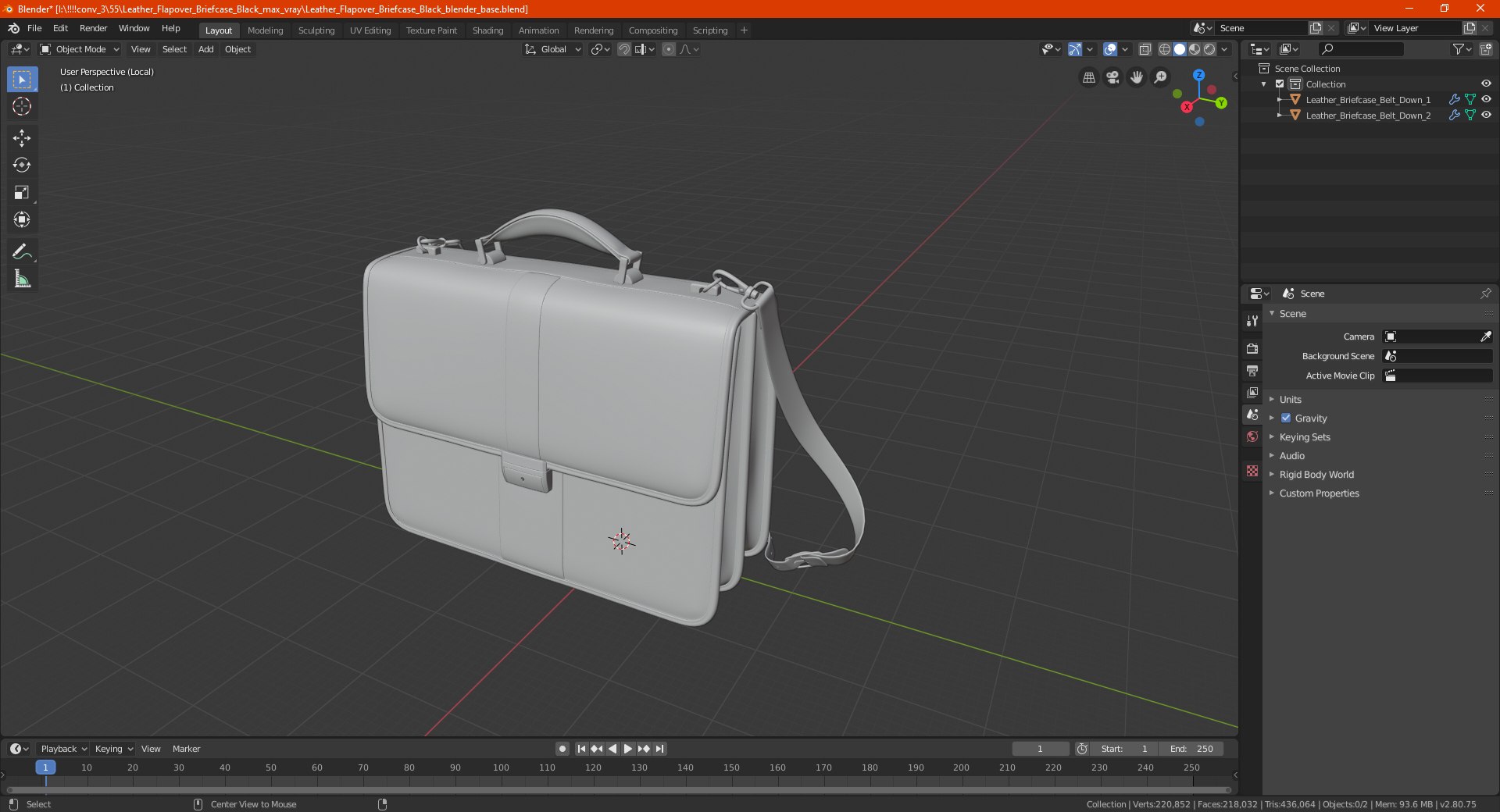
Task: Open the Render properties tab
Action: pos(1252,348)
